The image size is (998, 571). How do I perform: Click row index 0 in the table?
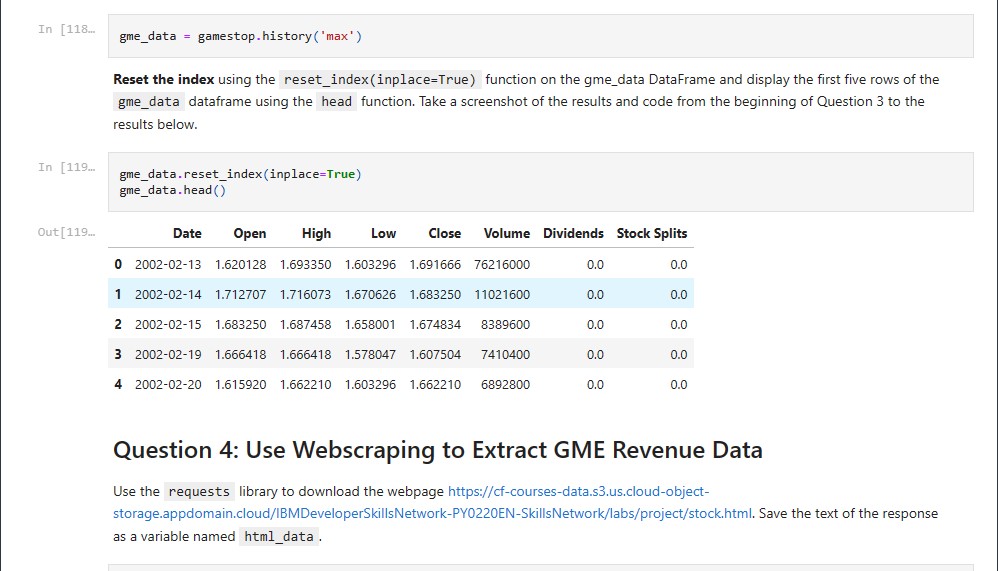tap(118, 264)
